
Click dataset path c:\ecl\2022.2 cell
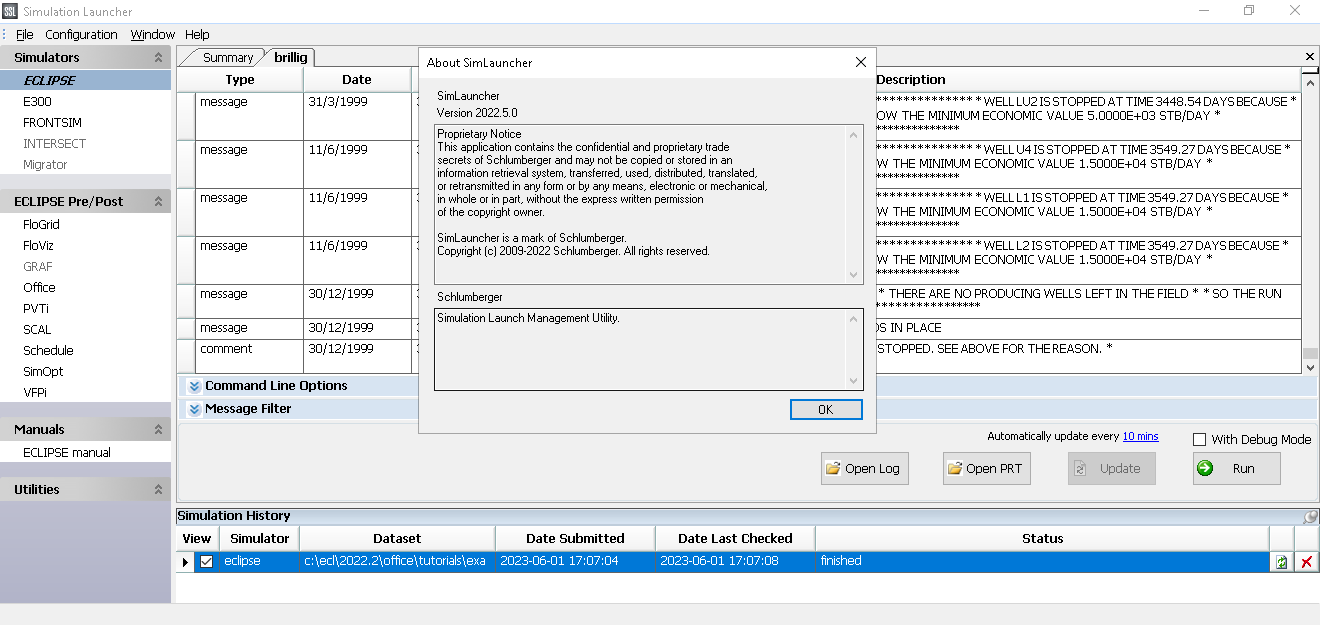tap(397, 561)
